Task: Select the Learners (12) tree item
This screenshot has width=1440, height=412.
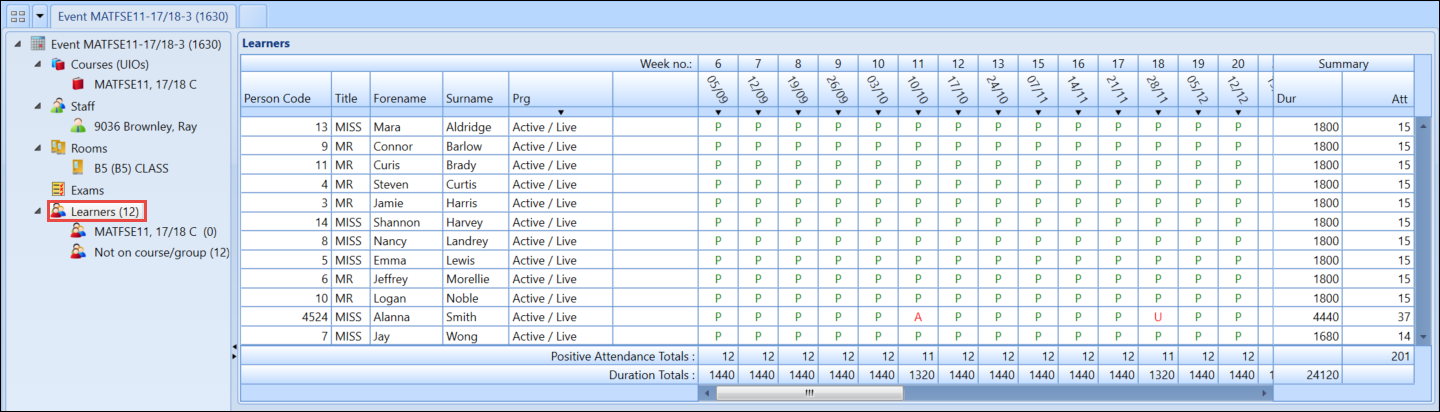Action: [105, 211]
